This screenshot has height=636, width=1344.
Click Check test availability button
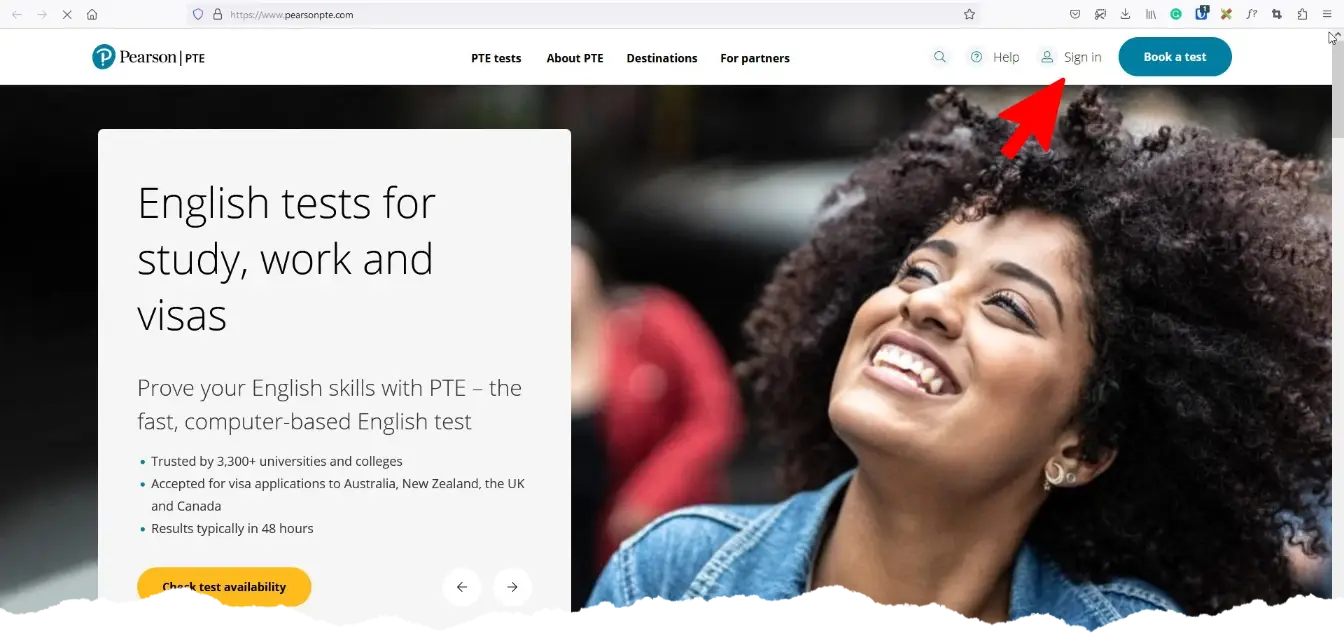tap(224, 586)
